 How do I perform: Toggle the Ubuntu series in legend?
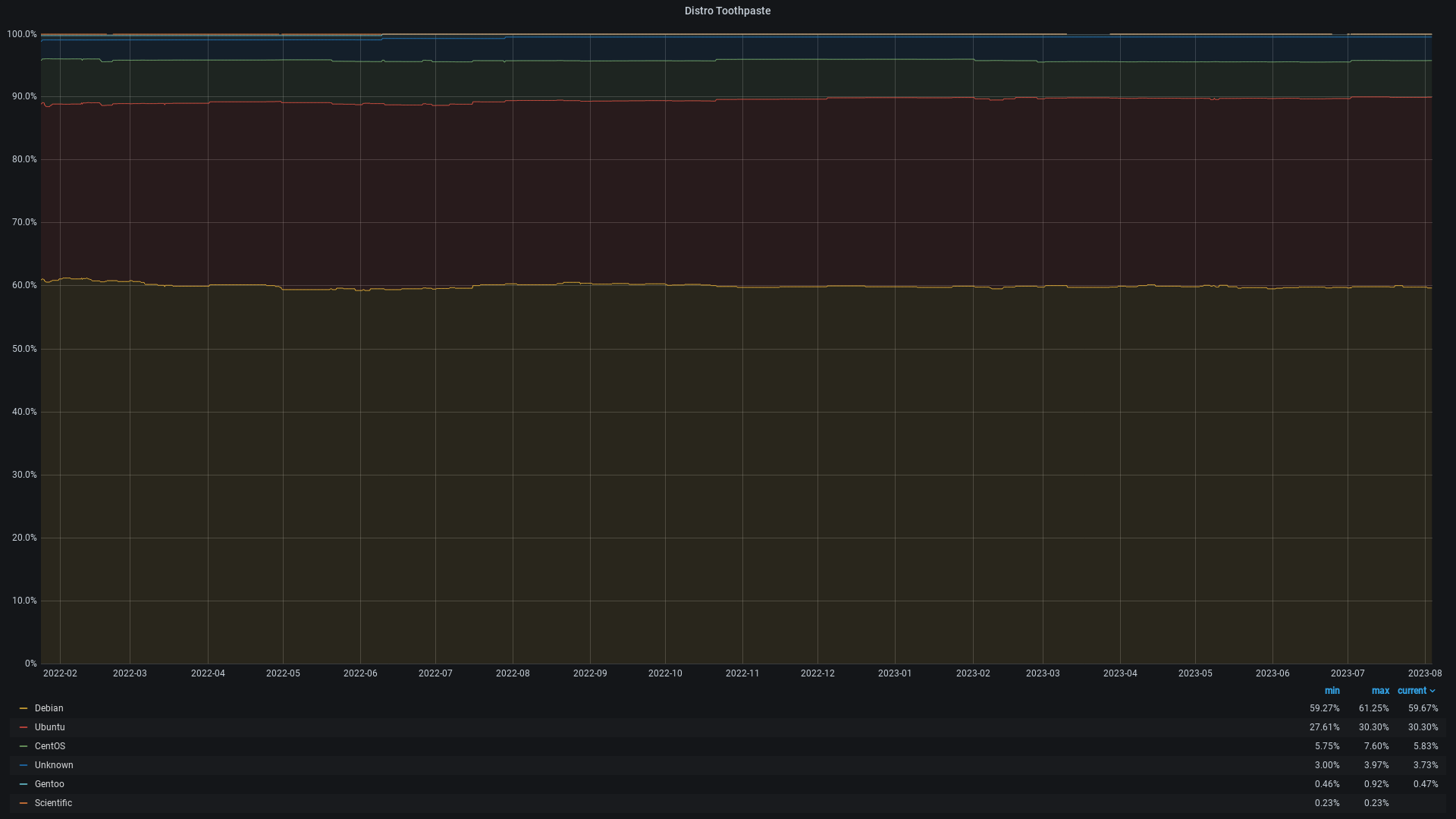pos(50,727)
